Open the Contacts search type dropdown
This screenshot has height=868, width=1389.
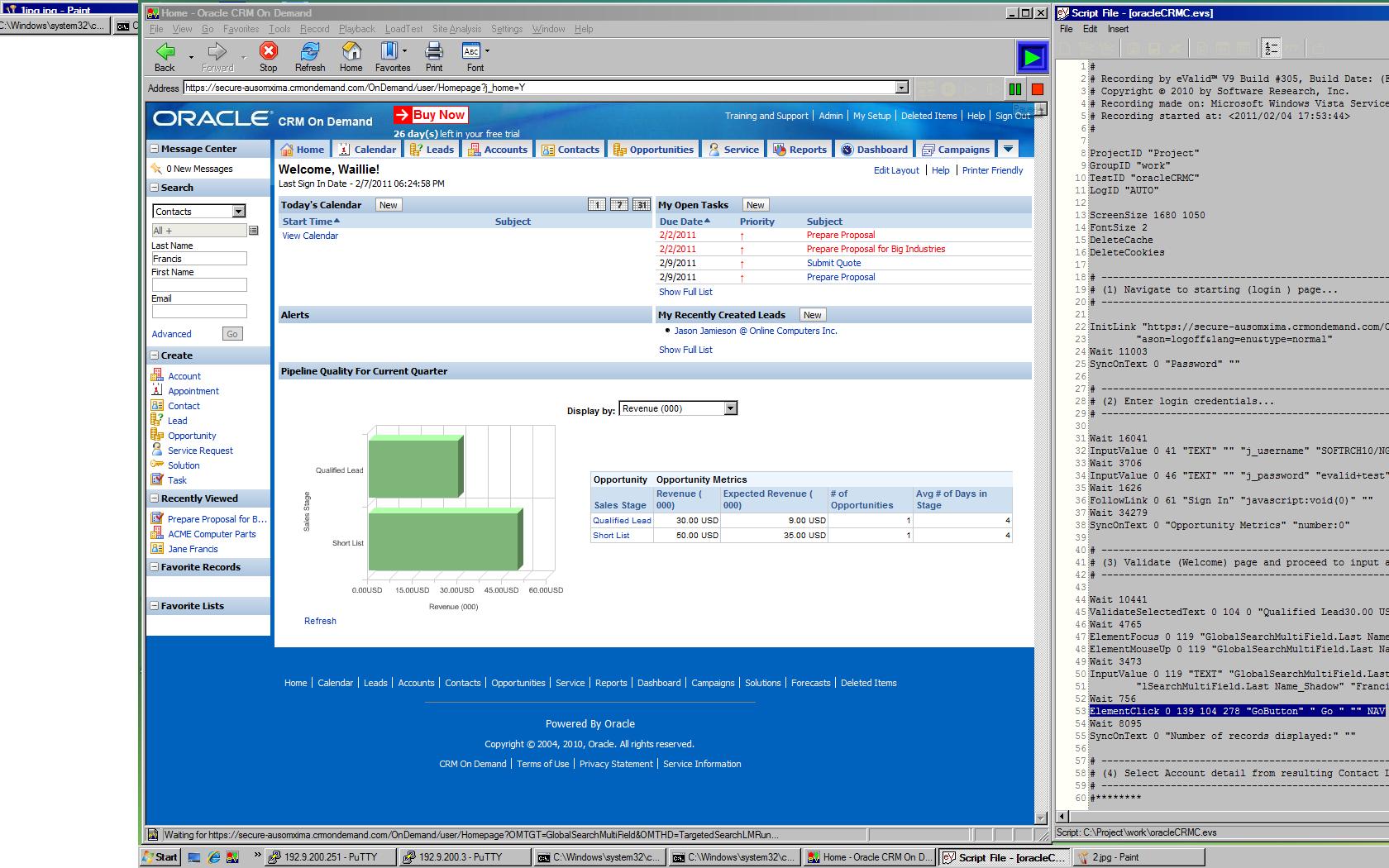pos(239,212)
